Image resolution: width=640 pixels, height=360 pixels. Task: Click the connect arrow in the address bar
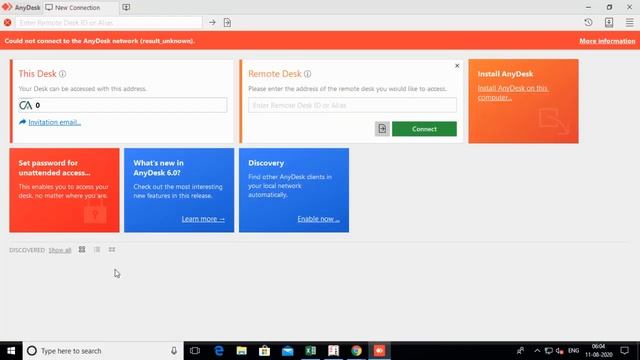pyautogui.click(x=212, y=22)
